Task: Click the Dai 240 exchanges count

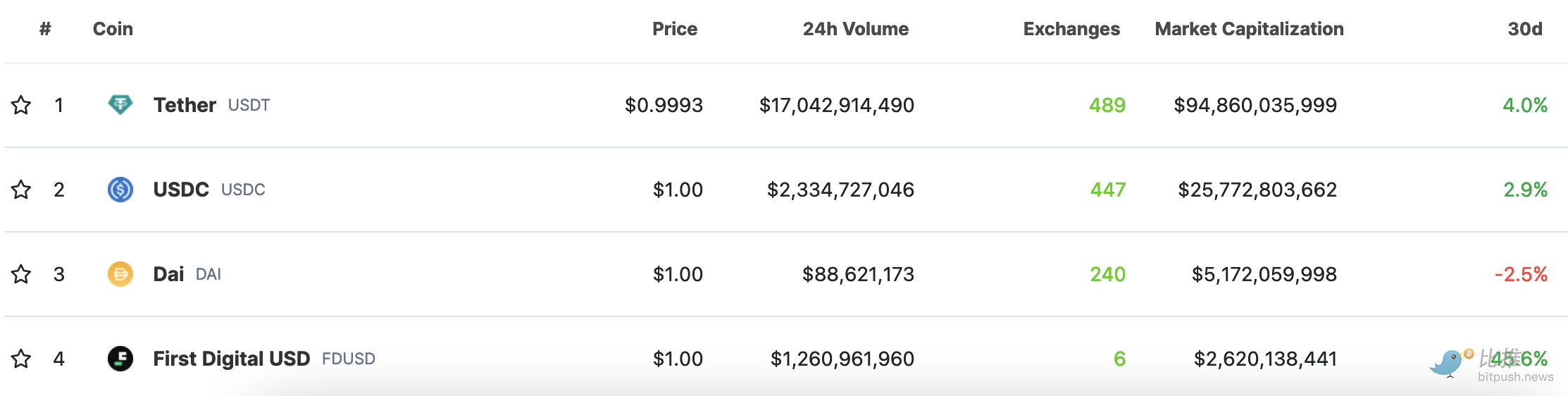Action: tap(1108, 274)
